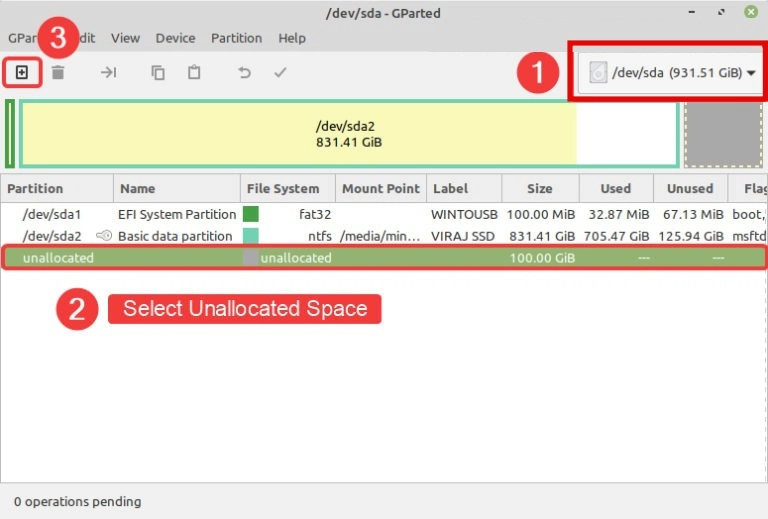Click the Undo last operation icon
This screenshot has height=519, width=768.
coord(244,72)
